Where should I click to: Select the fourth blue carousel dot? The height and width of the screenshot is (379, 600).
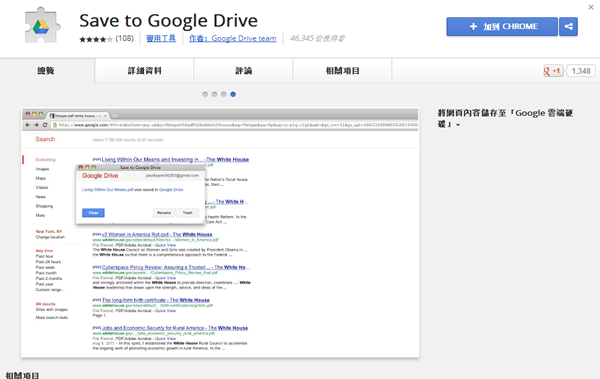click(233, 94)
